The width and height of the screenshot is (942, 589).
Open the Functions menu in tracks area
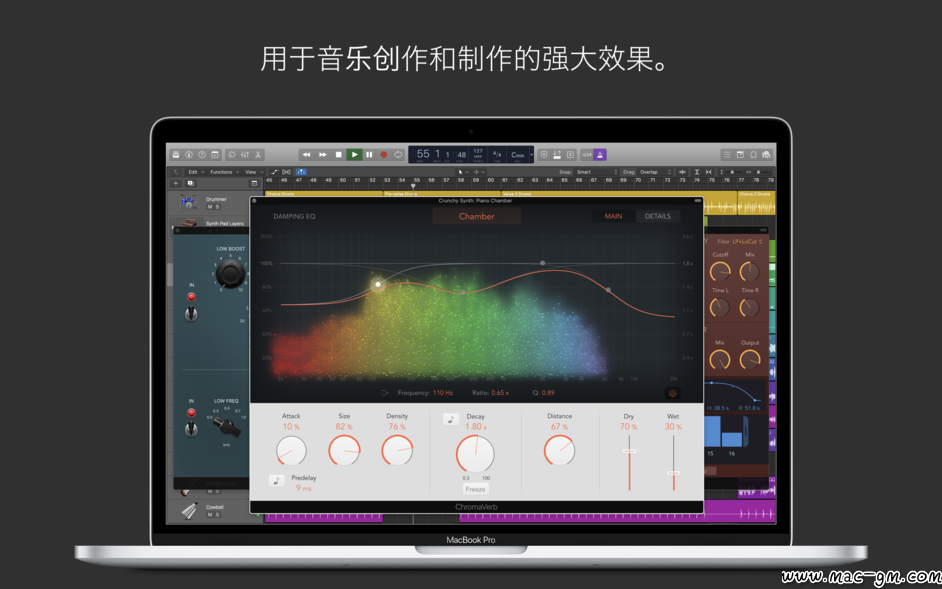[223, 172]
